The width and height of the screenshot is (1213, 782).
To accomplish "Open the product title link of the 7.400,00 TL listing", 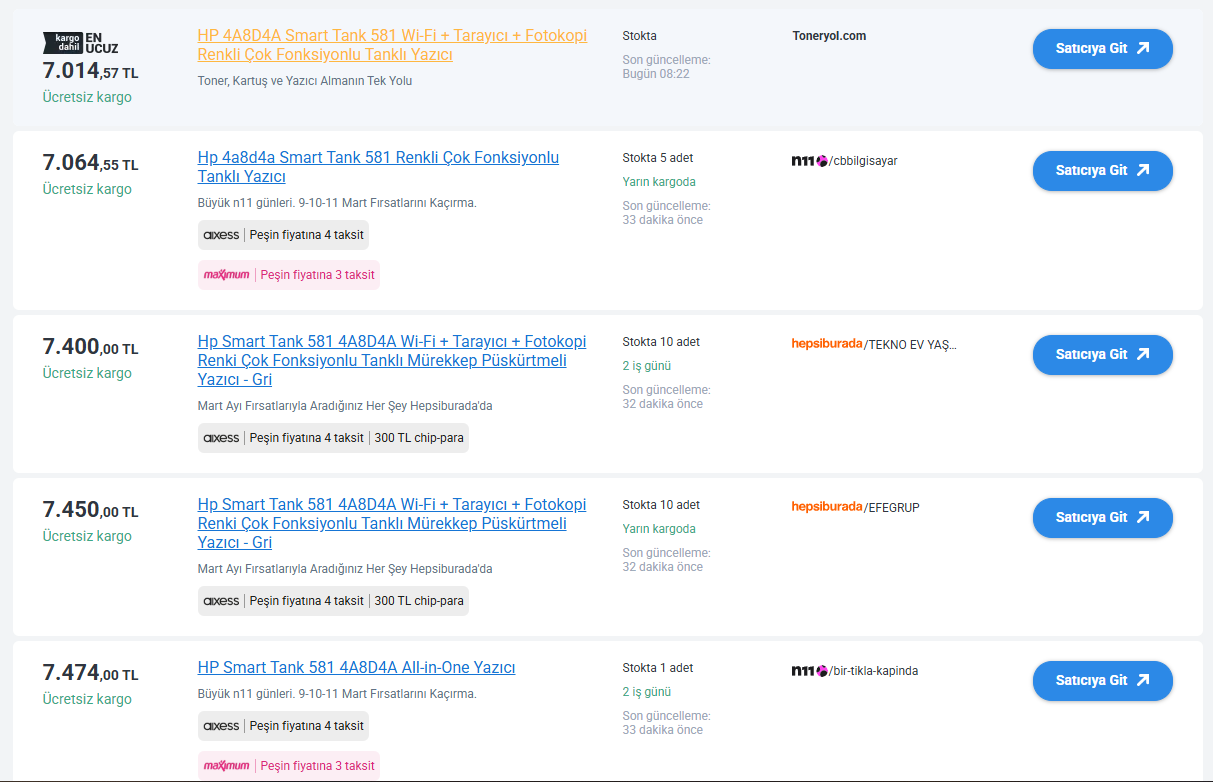I will (x=392, y=360).
